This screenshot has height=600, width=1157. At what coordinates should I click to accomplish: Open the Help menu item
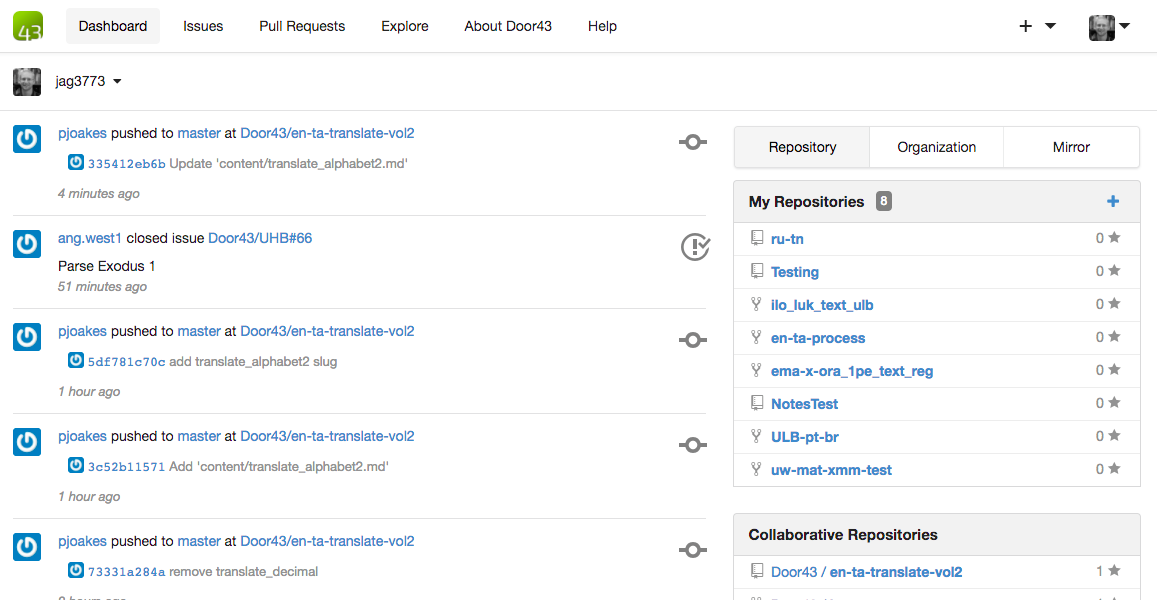[602, 26]
